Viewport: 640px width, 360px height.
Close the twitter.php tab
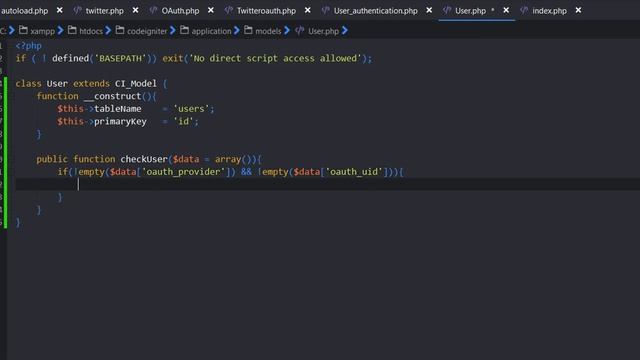[x=136, y=10]
